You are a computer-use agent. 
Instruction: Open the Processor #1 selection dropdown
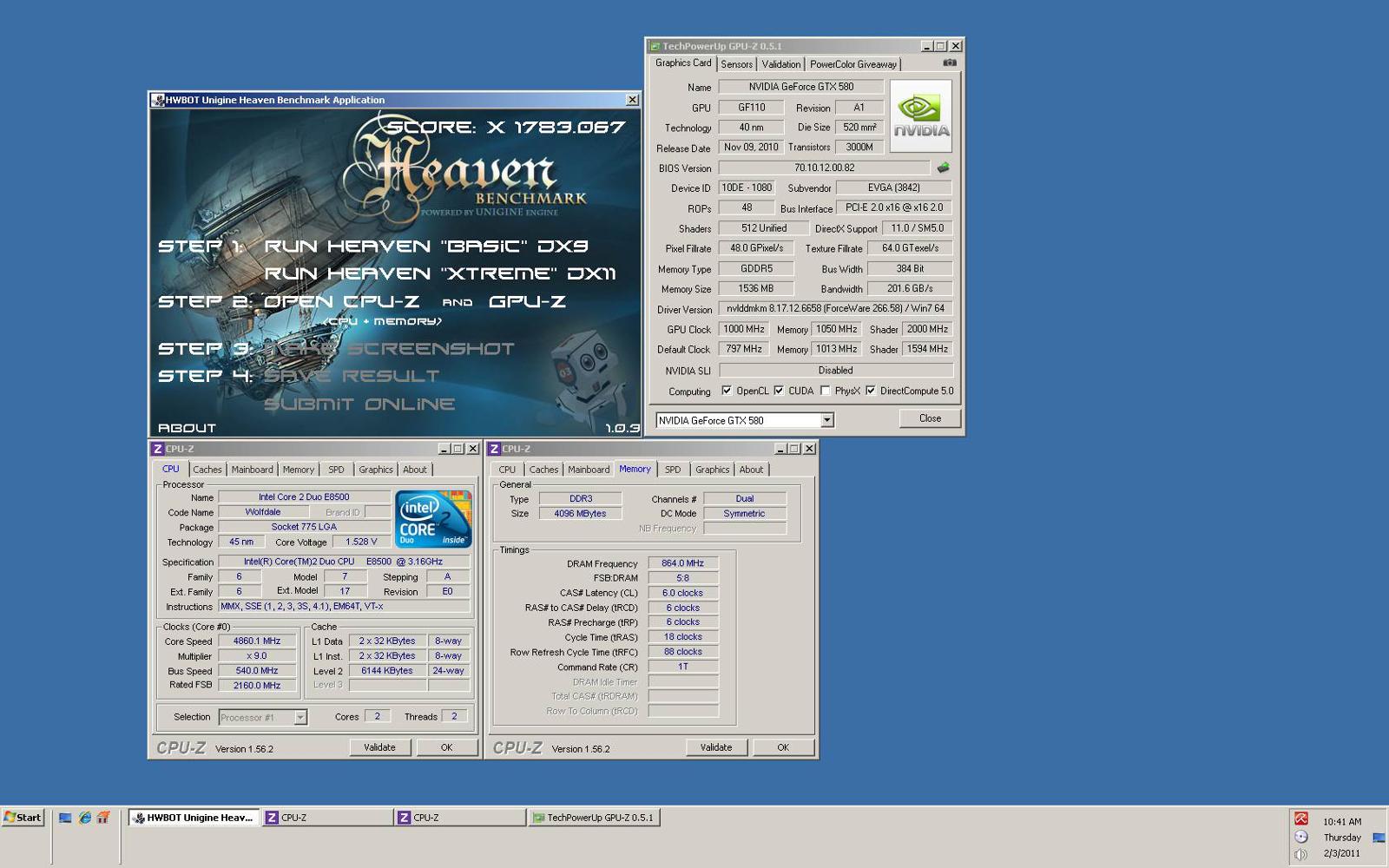click(300, 717)
